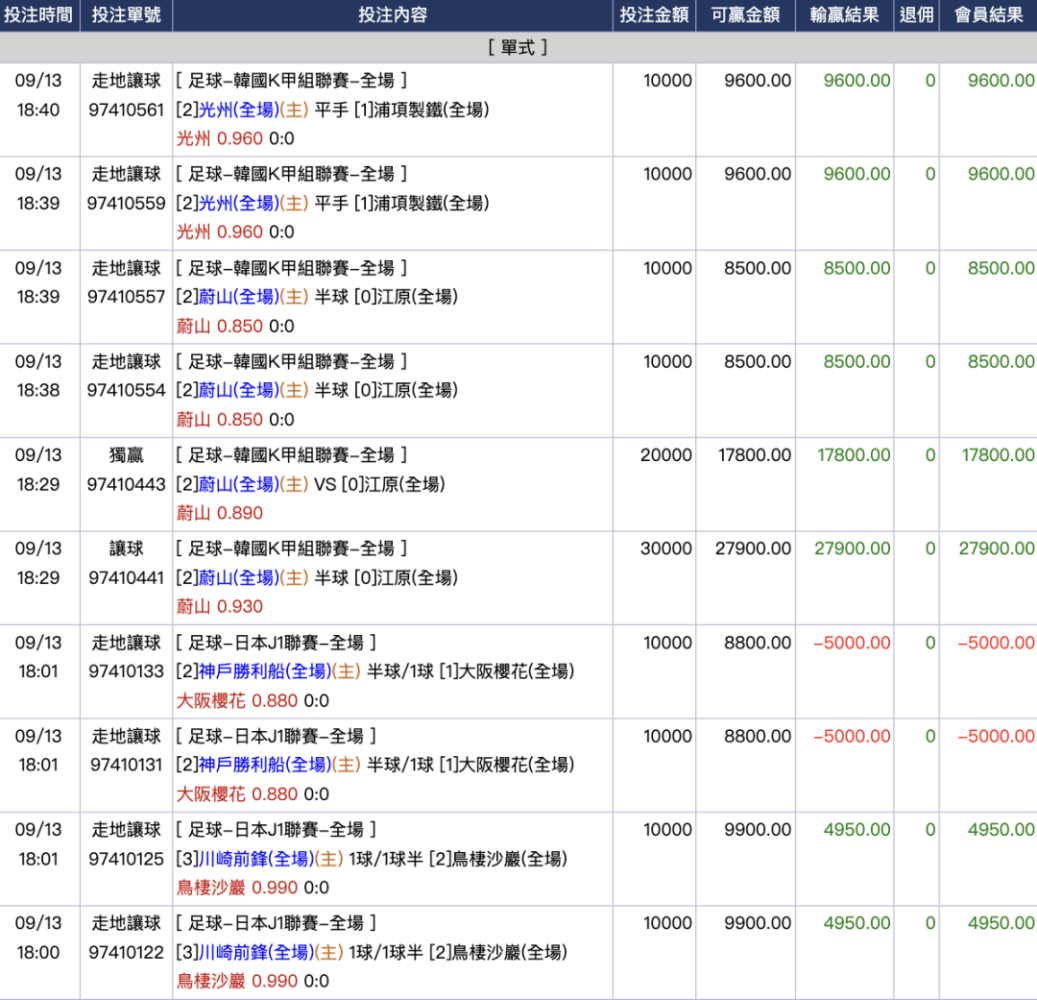Screen dimensions: 1037x1000
Task: Click 4950.00 win result of bet 97410125
Action: (857, 829)
